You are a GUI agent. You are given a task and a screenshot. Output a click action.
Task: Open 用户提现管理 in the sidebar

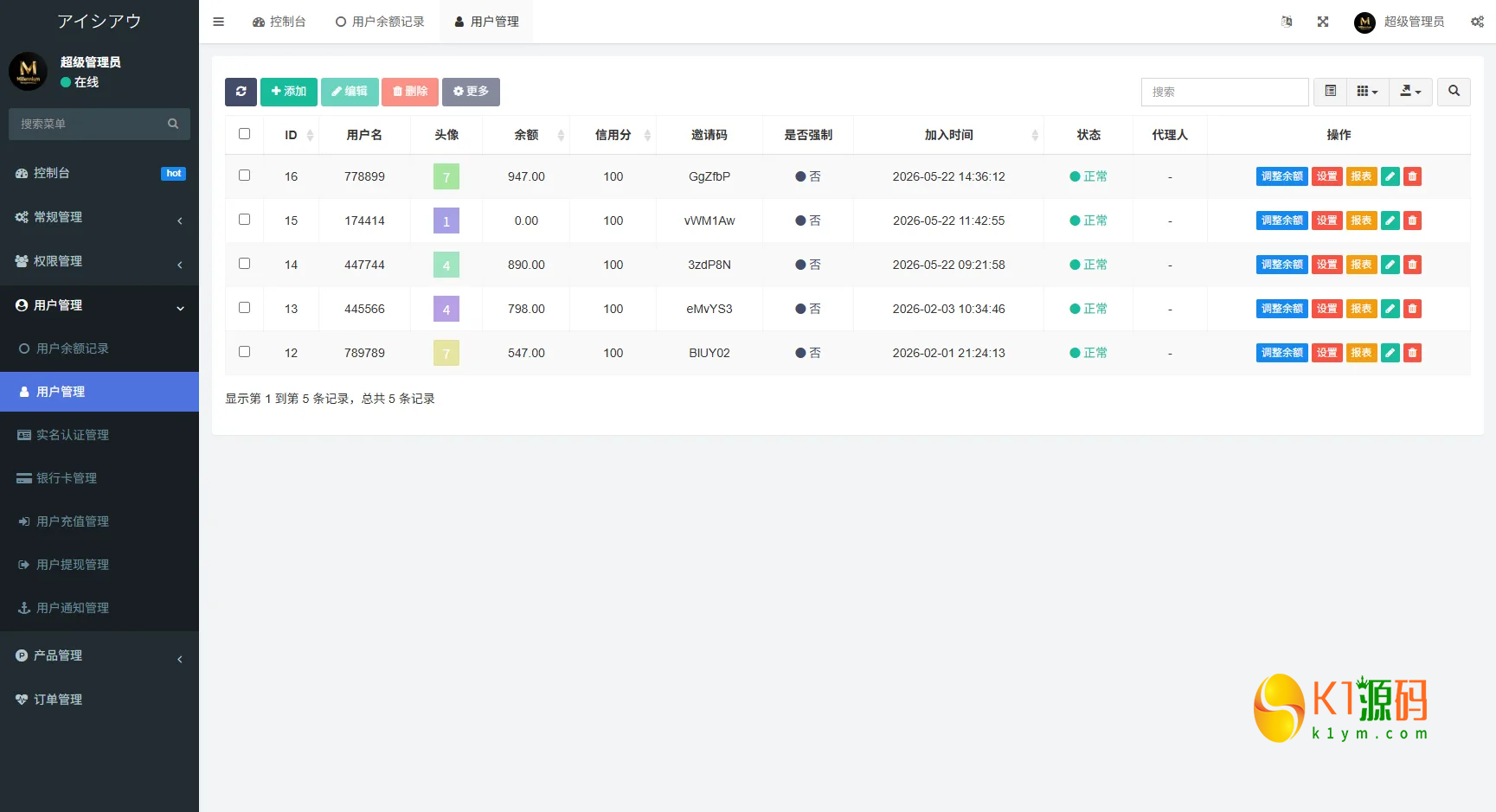click(100, 565)
